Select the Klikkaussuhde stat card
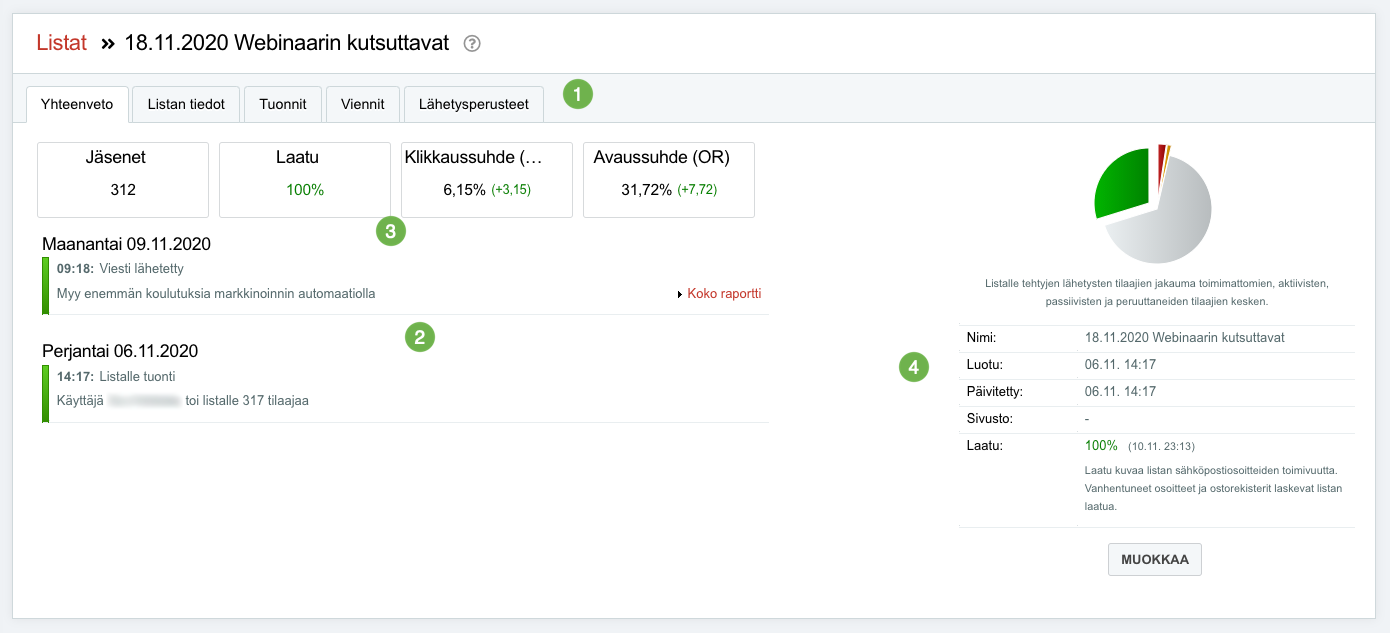The image size is (1390, 633). click(x=487, y=180)
